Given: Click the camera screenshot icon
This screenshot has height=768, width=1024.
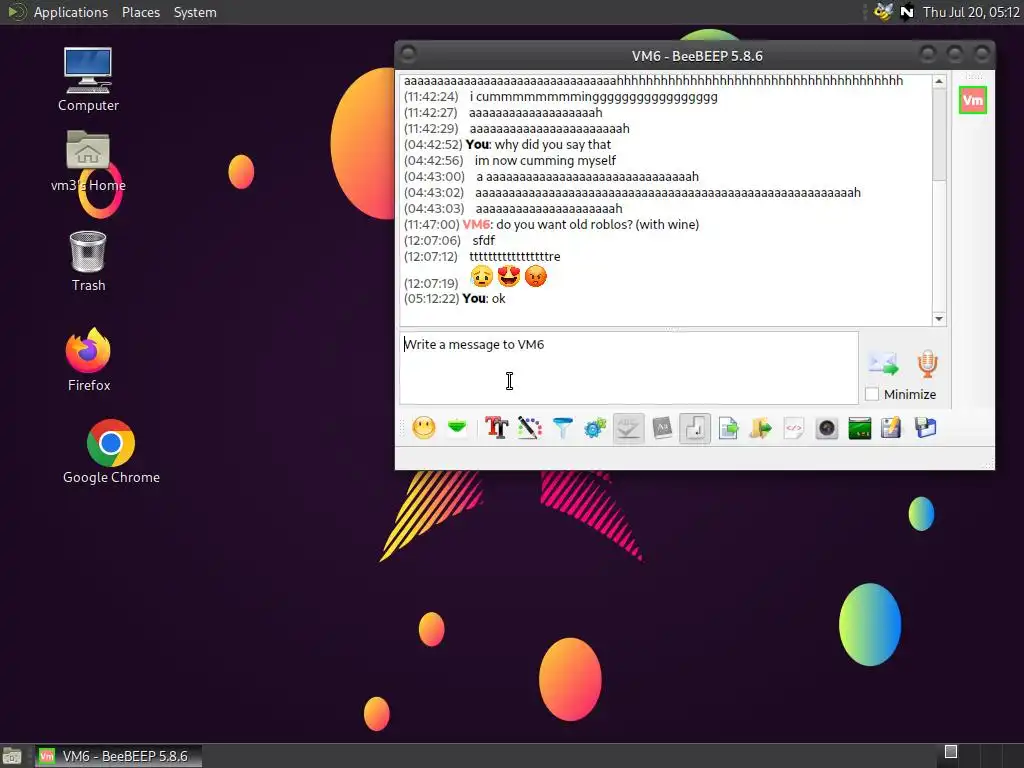Looking at the screenshot, I should (x=827, y=428).
